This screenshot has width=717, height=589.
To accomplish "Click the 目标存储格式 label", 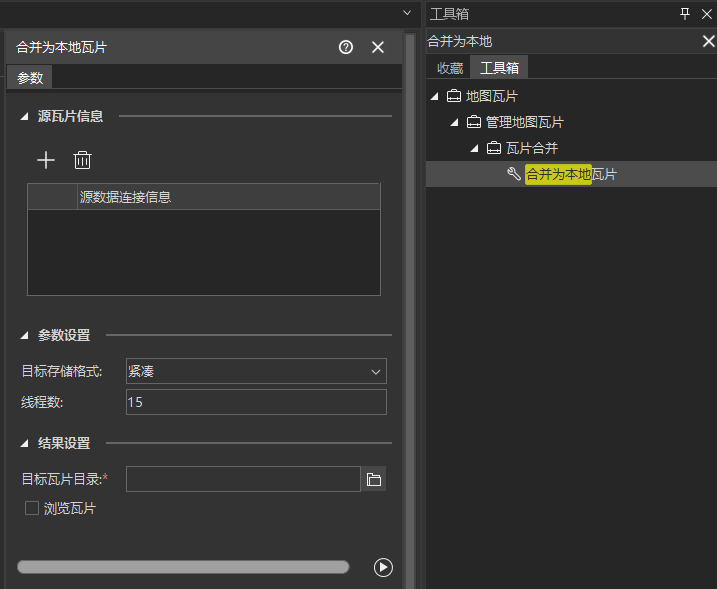I will pyautogui.click(x=62, y=371).
